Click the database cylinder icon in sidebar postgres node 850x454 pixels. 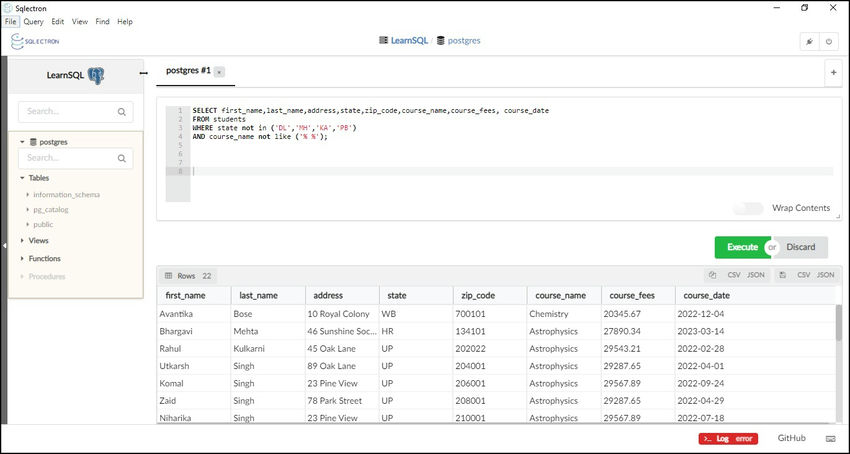tap(33, 142)
